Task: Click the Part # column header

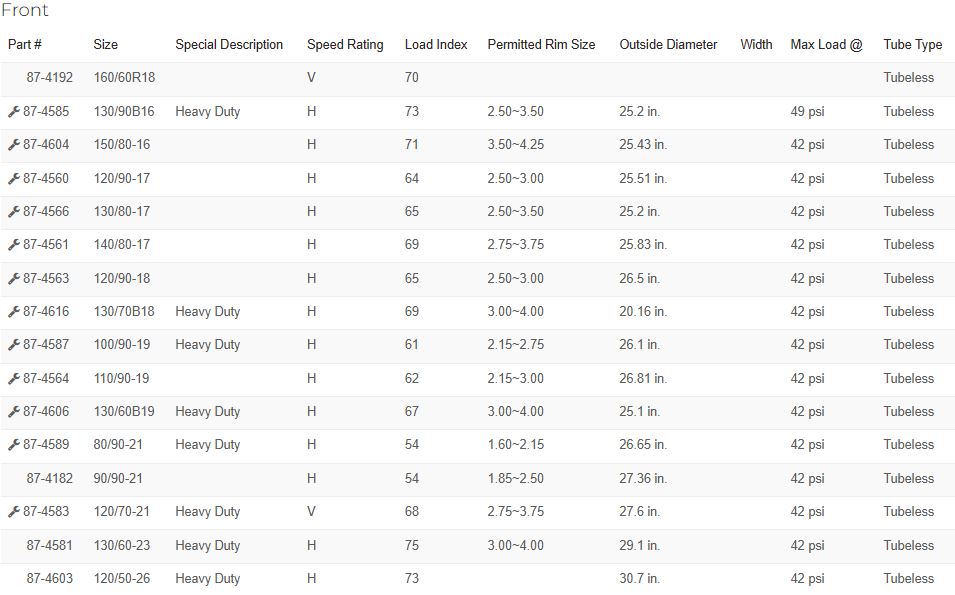Action: tap(24, 44)
